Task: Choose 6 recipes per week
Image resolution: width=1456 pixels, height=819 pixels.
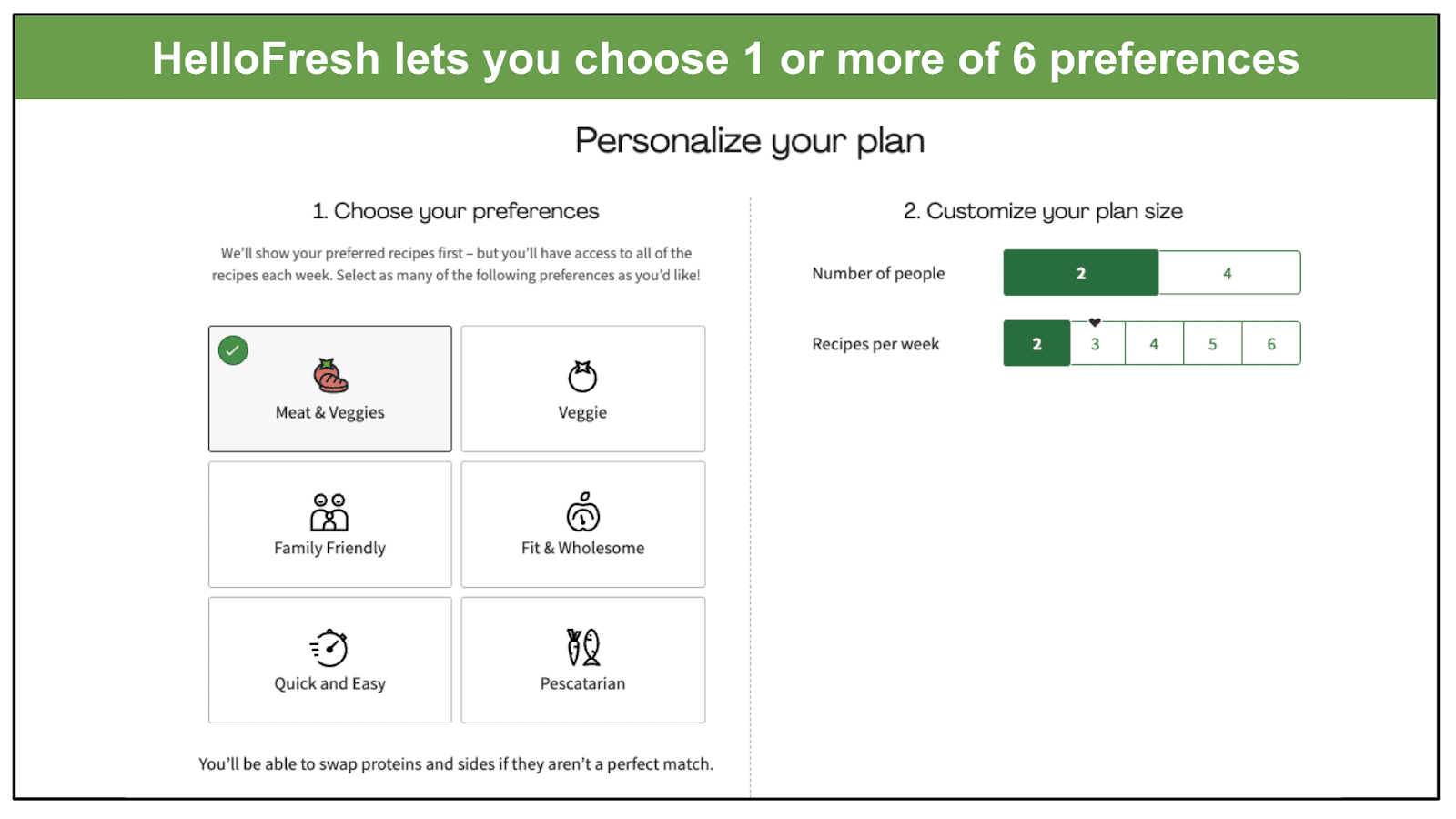Action: click(1271, 344)
